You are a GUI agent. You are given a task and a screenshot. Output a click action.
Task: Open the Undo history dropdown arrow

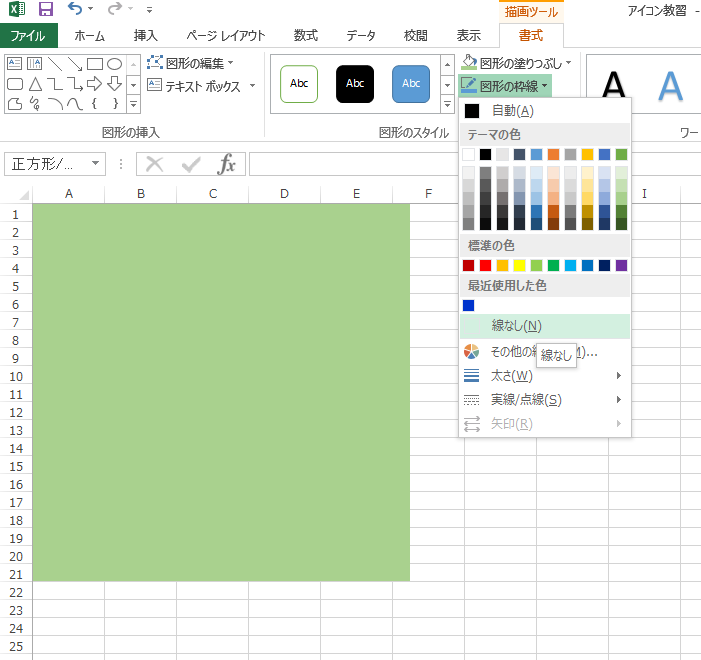pyautogui.click(x=91, y=8)
